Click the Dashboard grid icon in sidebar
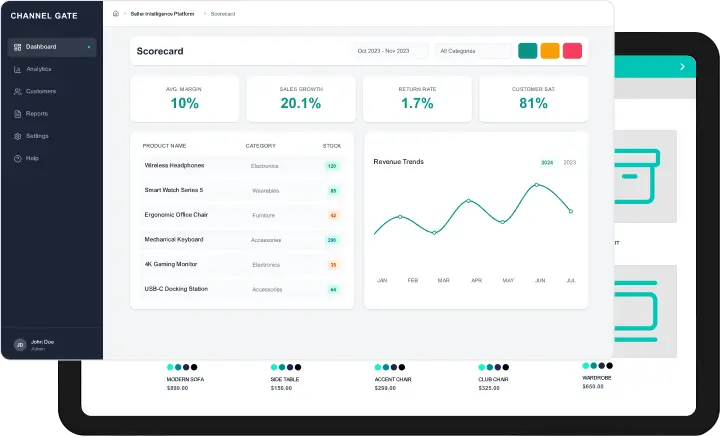 (x=17, y=47)
